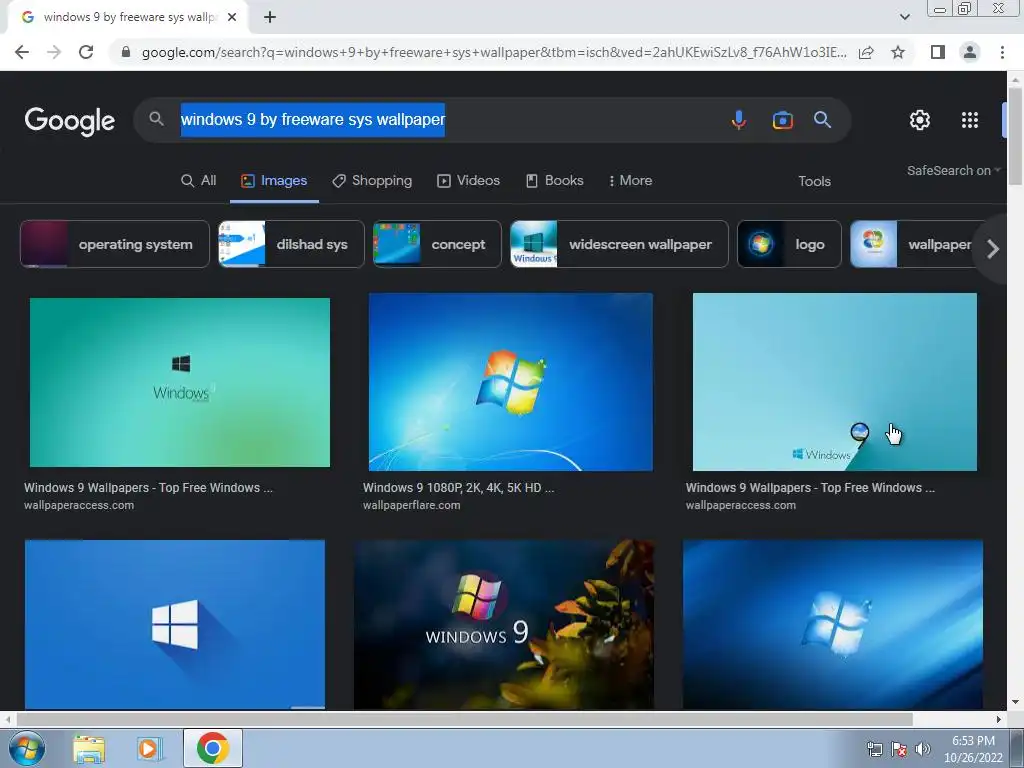Open the Action Center flag icon
Screen dimensions: 1024x768
[899, 749]
